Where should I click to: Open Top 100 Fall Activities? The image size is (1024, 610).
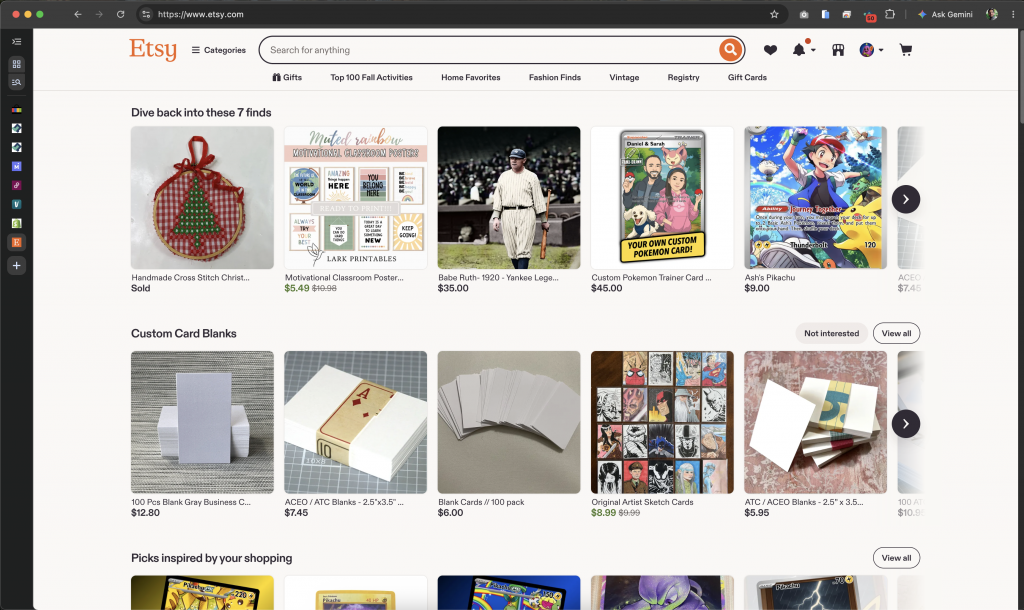tap(371, 77)
